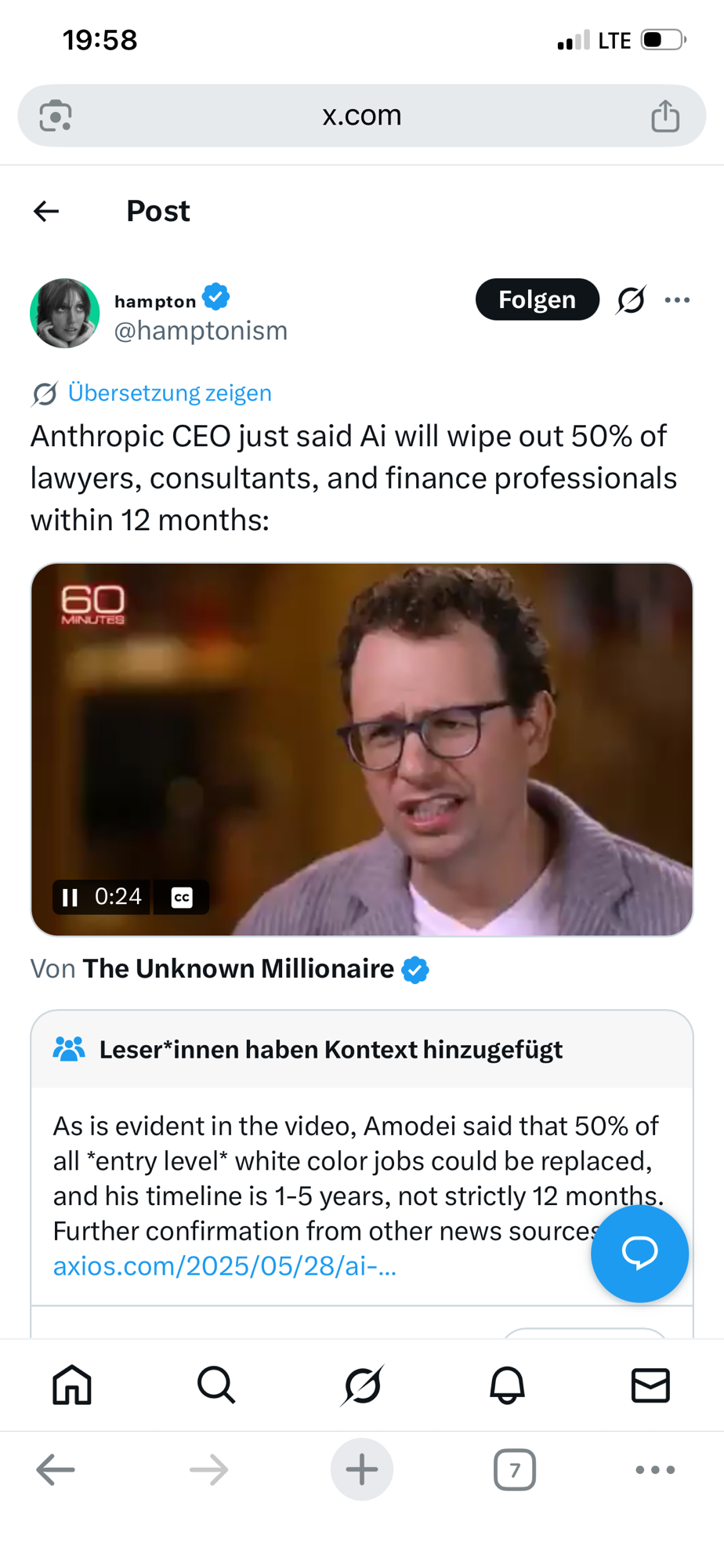724x1568 pixels.
Task: Open the axios.com link in community note
Action: click(x=225, y=1266)
